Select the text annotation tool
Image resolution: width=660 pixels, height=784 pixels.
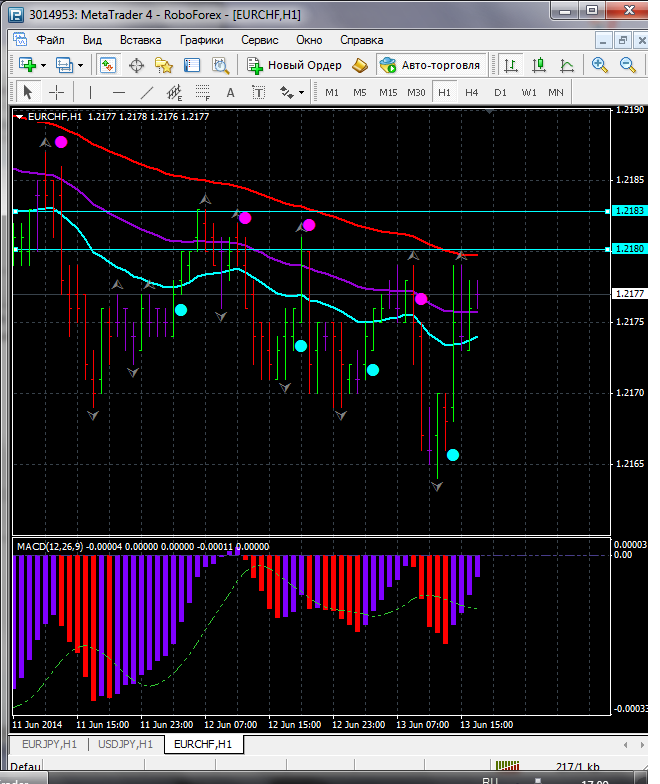point(230,92)
